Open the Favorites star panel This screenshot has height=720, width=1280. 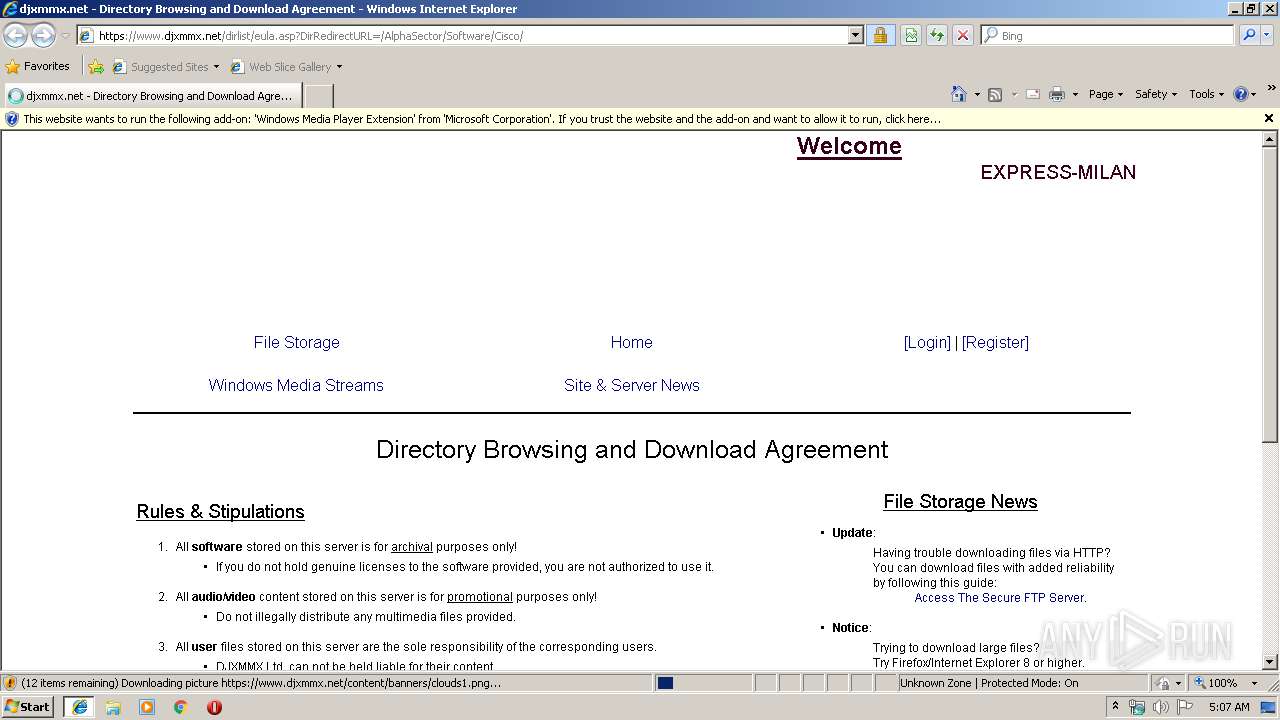pyautogui.click(x=13, y=67)
